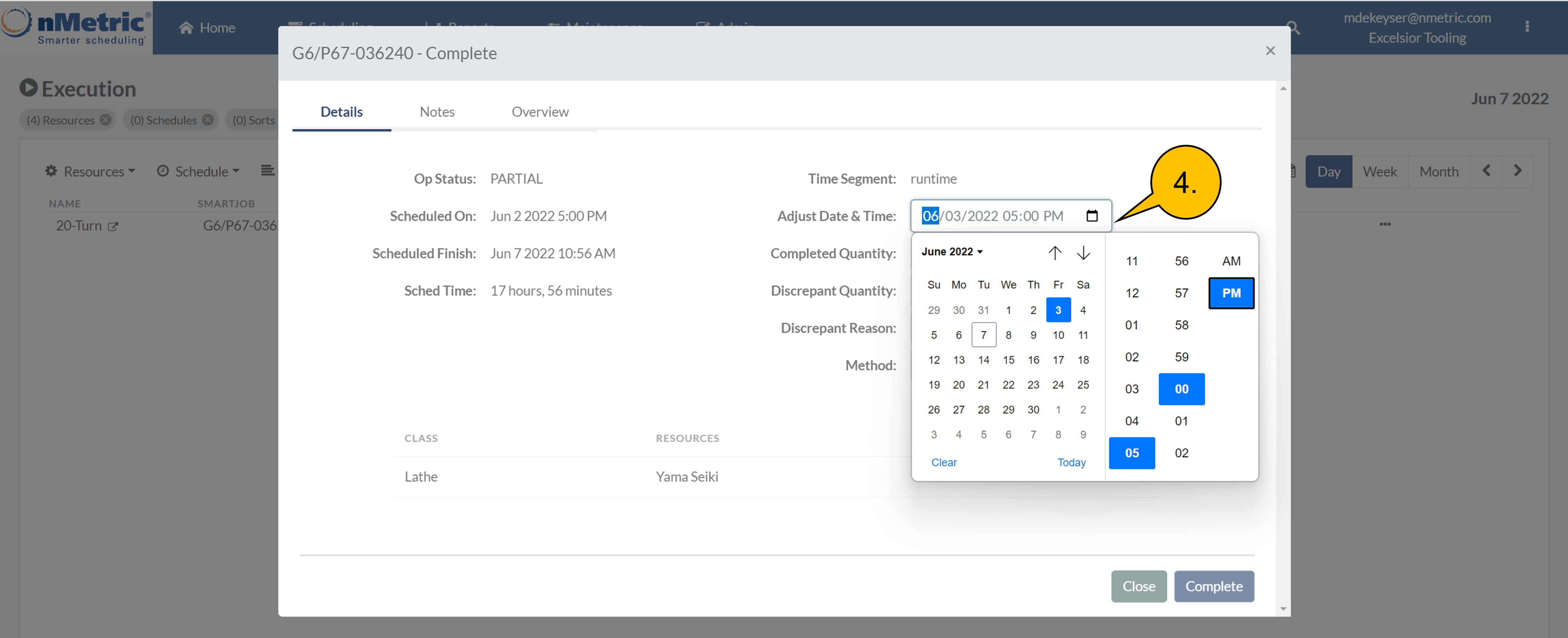The image size is (1568, 638).
Task: Switch to Week view
Action: (x=1379, y=172)
